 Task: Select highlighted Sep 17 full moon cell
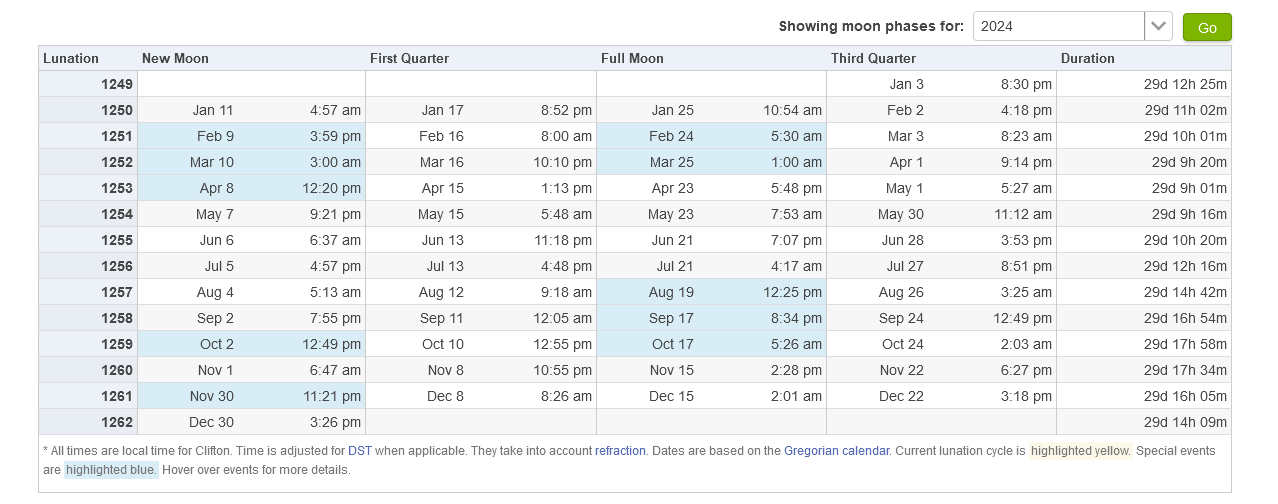(711, 318)
